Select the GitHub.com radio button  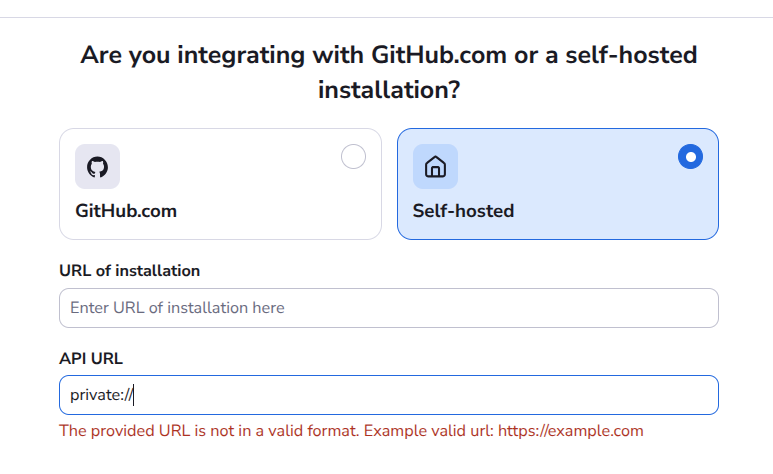point(353,157)
